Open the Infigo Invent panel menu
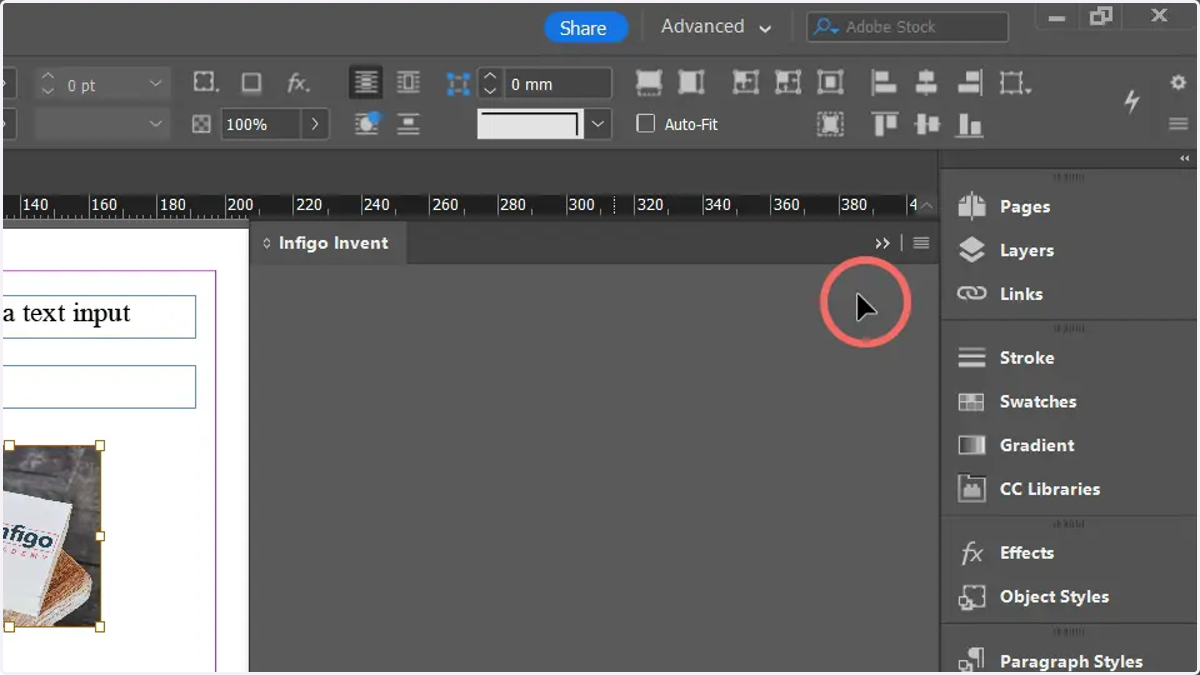1200x675 pixels. tap(921, 243)
